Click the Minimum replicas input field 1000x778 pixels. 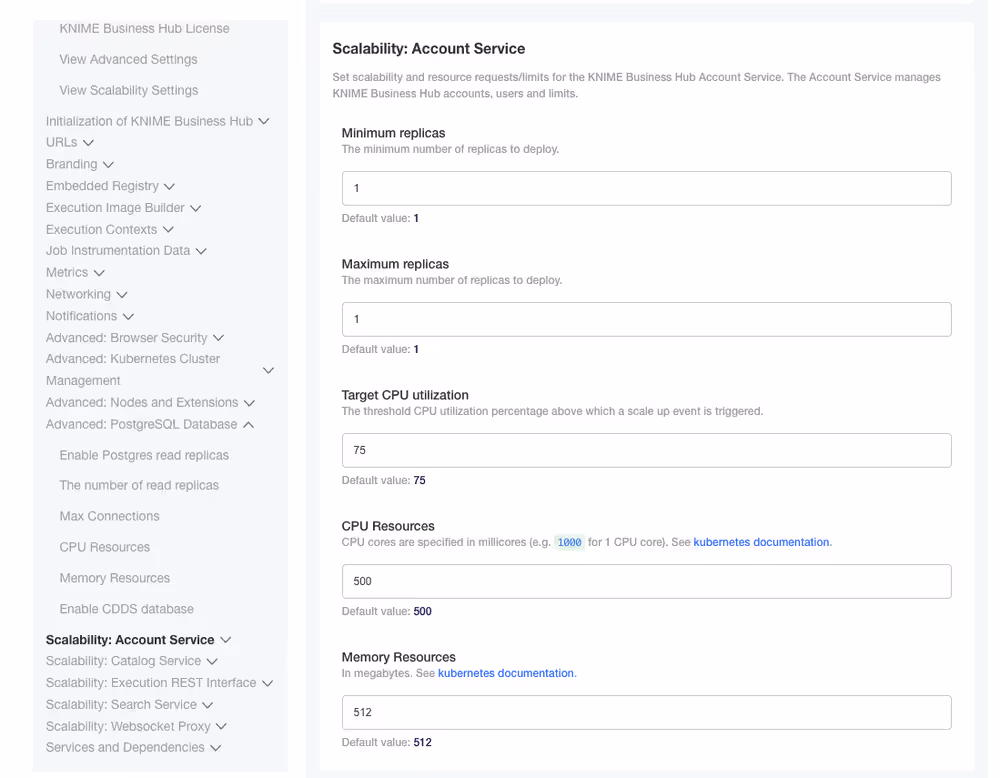pos(646,188)
